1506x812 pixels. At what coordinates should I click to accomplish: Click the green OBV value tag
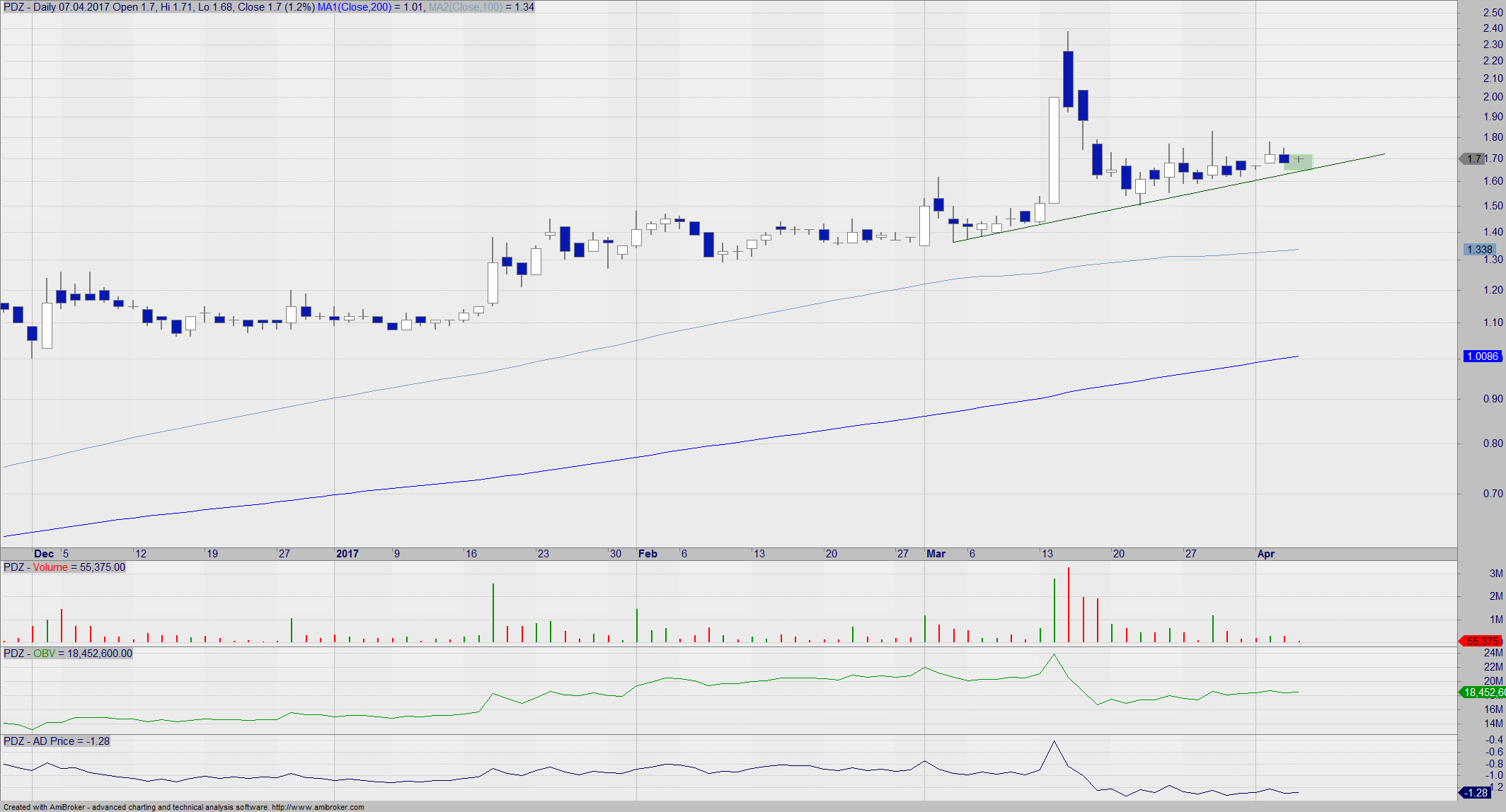pyautogui.click(x=1483, y=692)
